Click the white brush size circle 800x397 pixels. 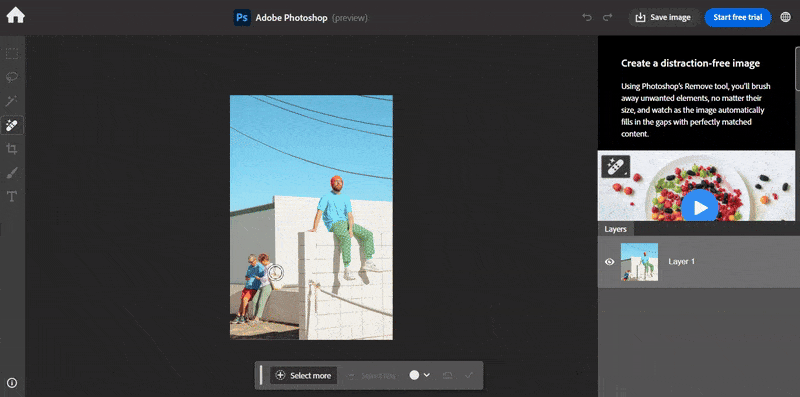pyautogui.click(x=414, y=375)
